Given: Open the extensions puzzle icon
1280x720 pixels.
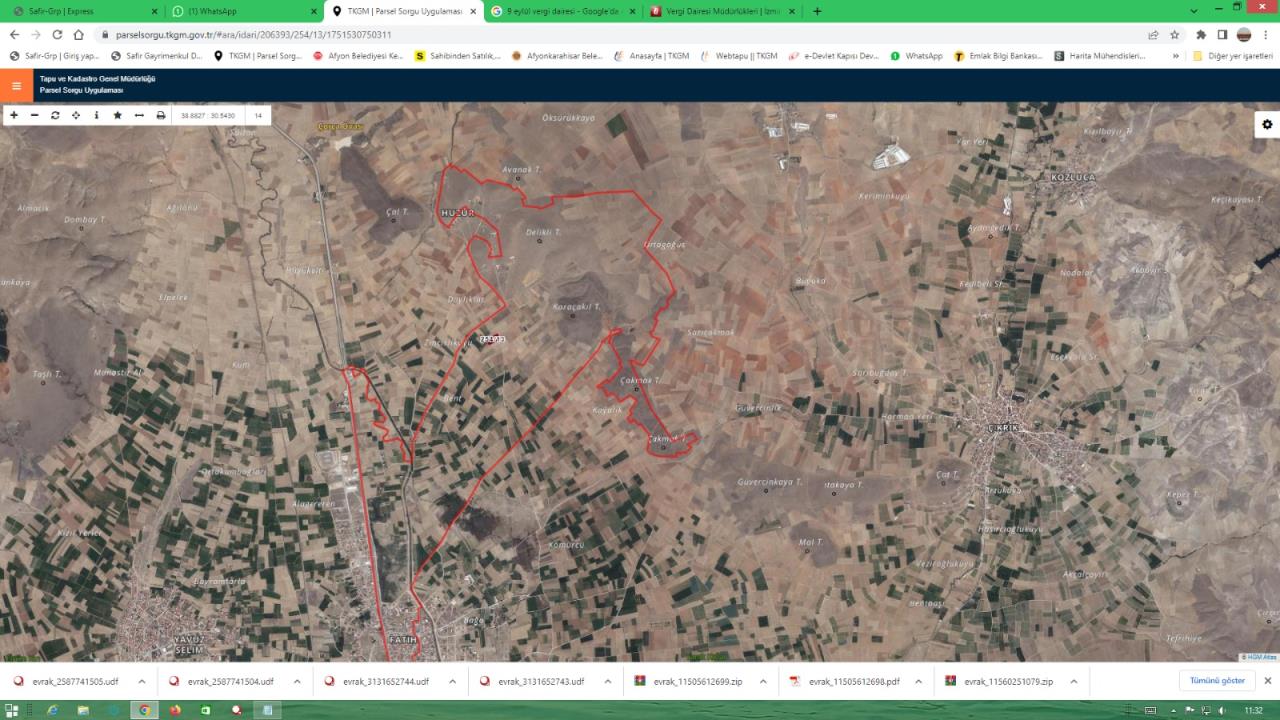Looking at the screenshot, I should coord(1201,34).
